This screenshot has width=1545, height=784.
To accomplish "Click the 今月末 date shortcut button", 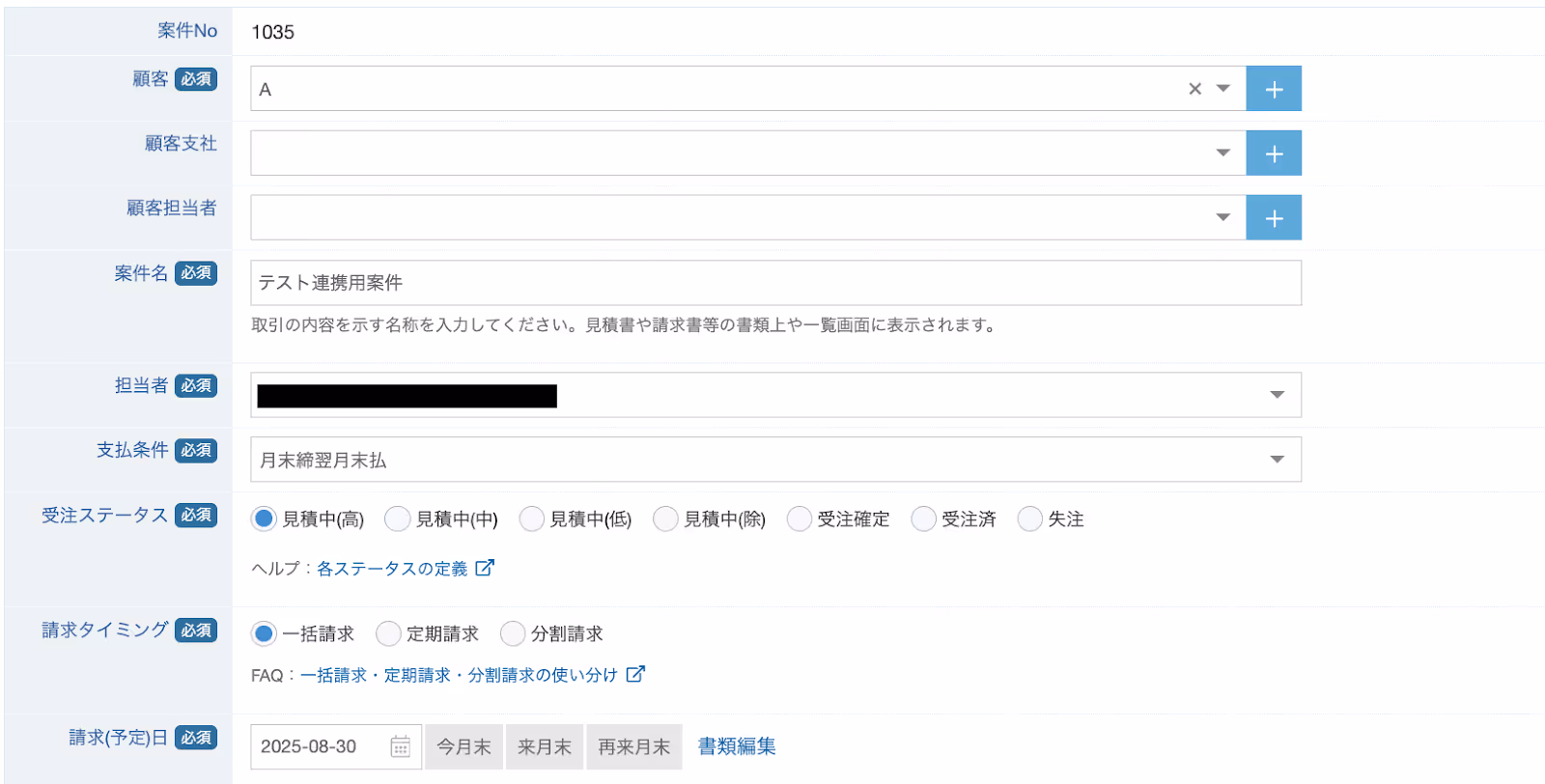I will pyautogui.click(x=463, y=746).
